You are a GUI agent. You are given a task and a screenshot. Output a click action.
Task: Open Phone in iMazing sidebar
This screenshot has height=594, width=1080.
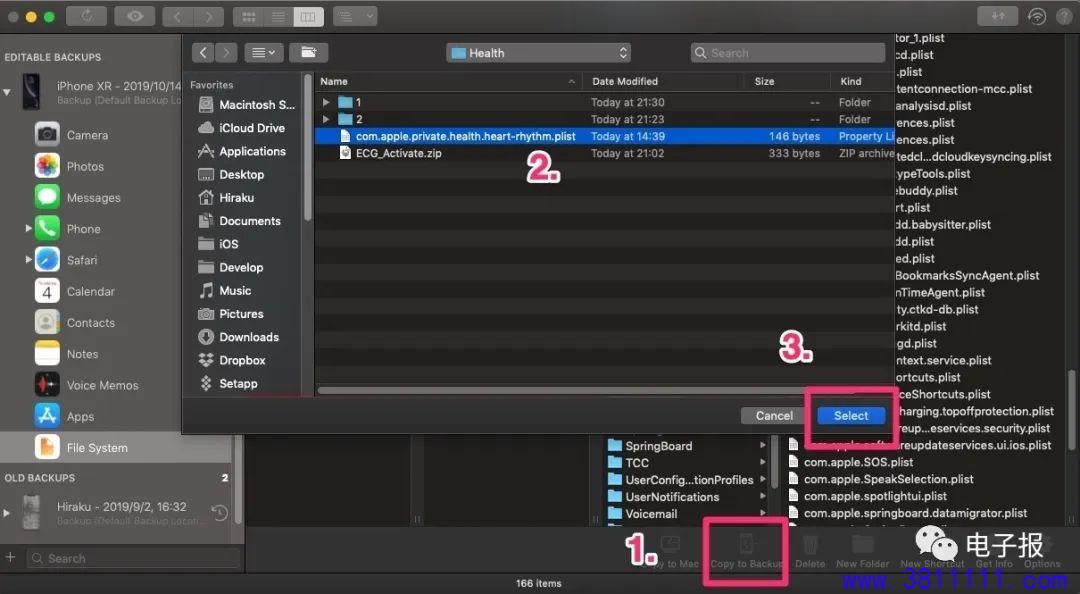click(x=68, y=229)
